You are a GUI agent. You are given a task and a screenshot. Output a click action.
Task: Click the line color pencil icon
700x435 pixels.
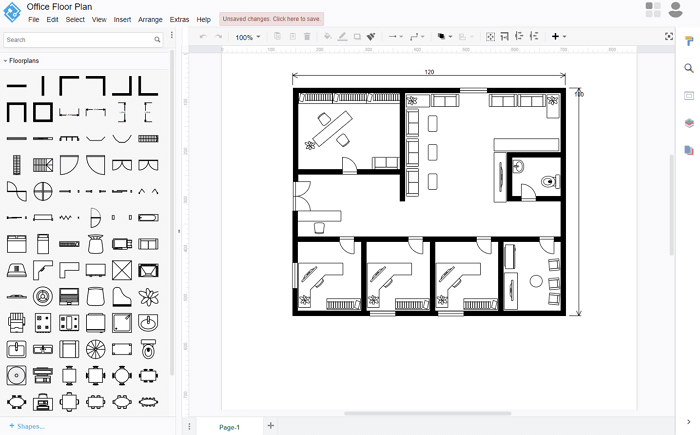point(342,37)
